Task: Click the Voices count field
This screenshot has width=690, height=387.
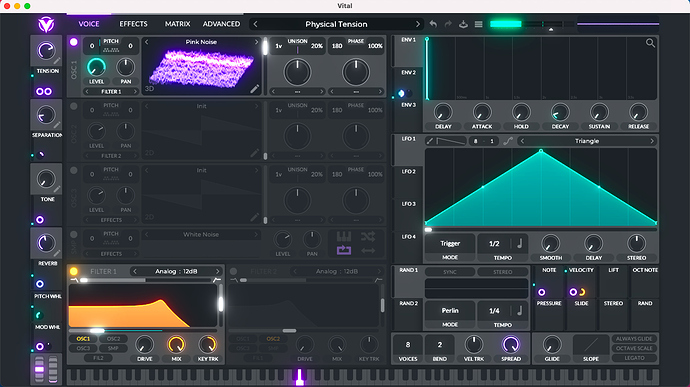Action: pos(407,345)
